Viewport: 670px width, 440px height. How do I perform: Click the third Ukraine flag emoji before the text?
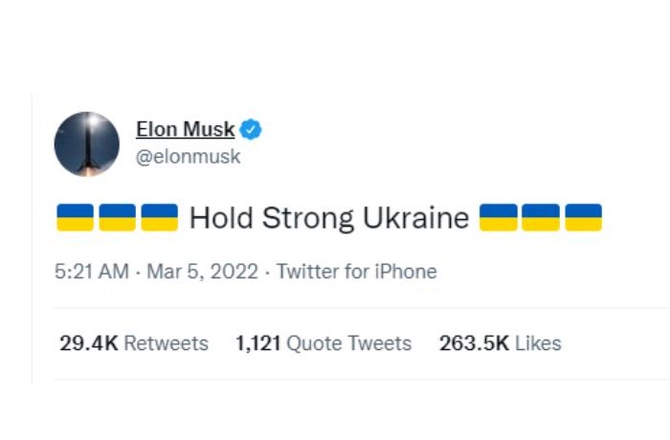[x=160, y=217]
